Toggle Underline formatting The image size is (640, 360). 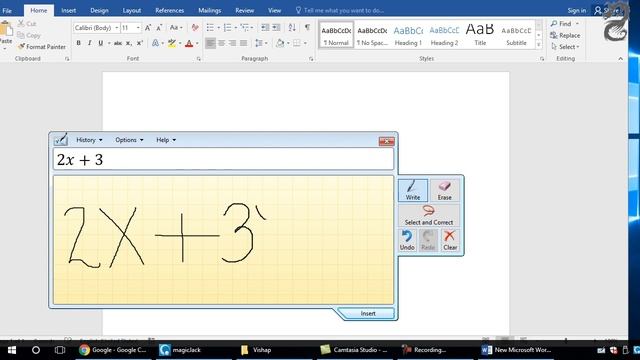(x=100, y=43)
